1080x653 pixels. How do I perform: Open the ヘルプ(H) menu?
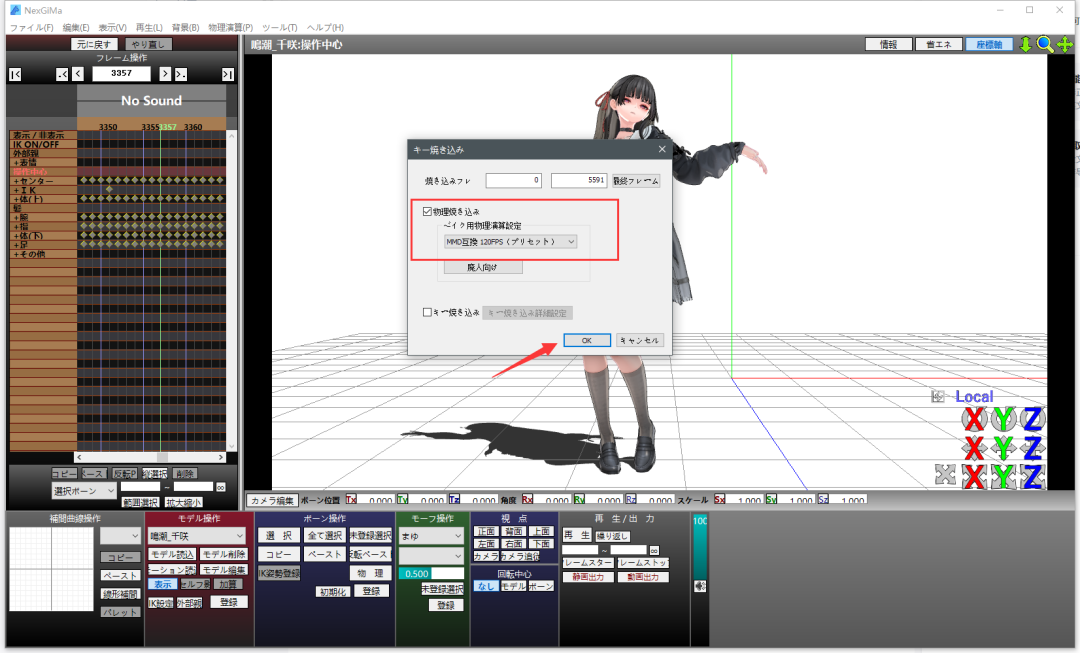[325, 28]
